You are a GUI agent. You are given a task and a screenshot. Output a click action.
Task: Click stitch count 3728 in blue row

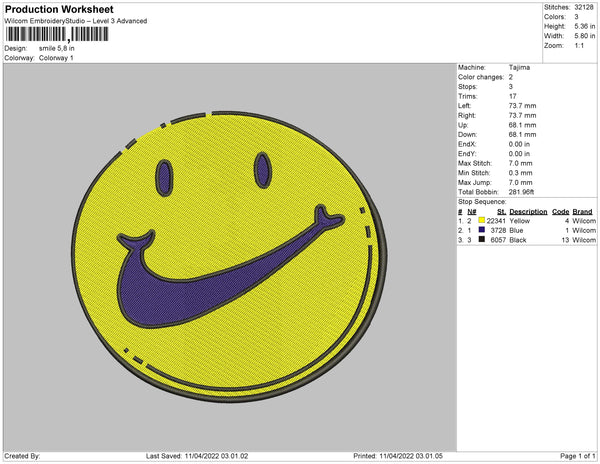(498, 230)
